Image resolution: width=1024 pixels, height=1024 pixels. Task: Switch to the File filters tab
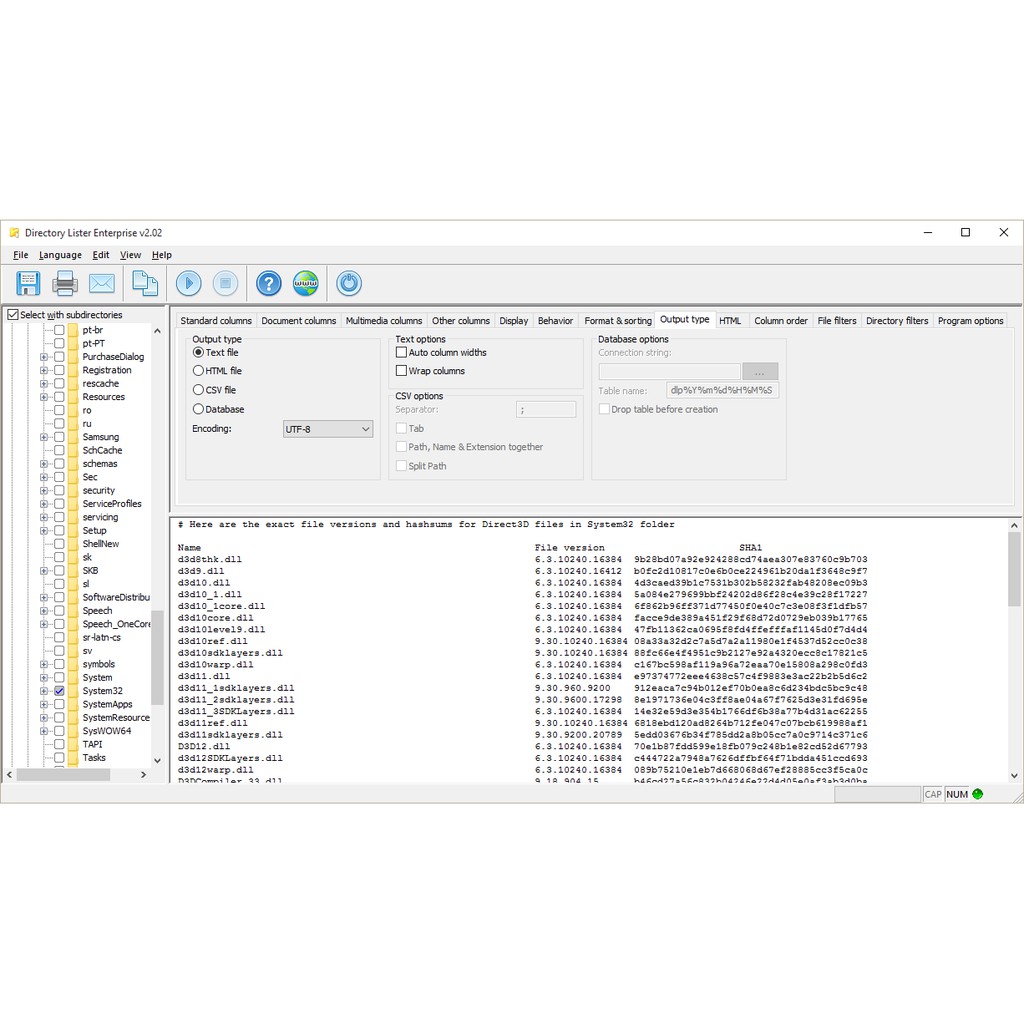pos(836,321)
